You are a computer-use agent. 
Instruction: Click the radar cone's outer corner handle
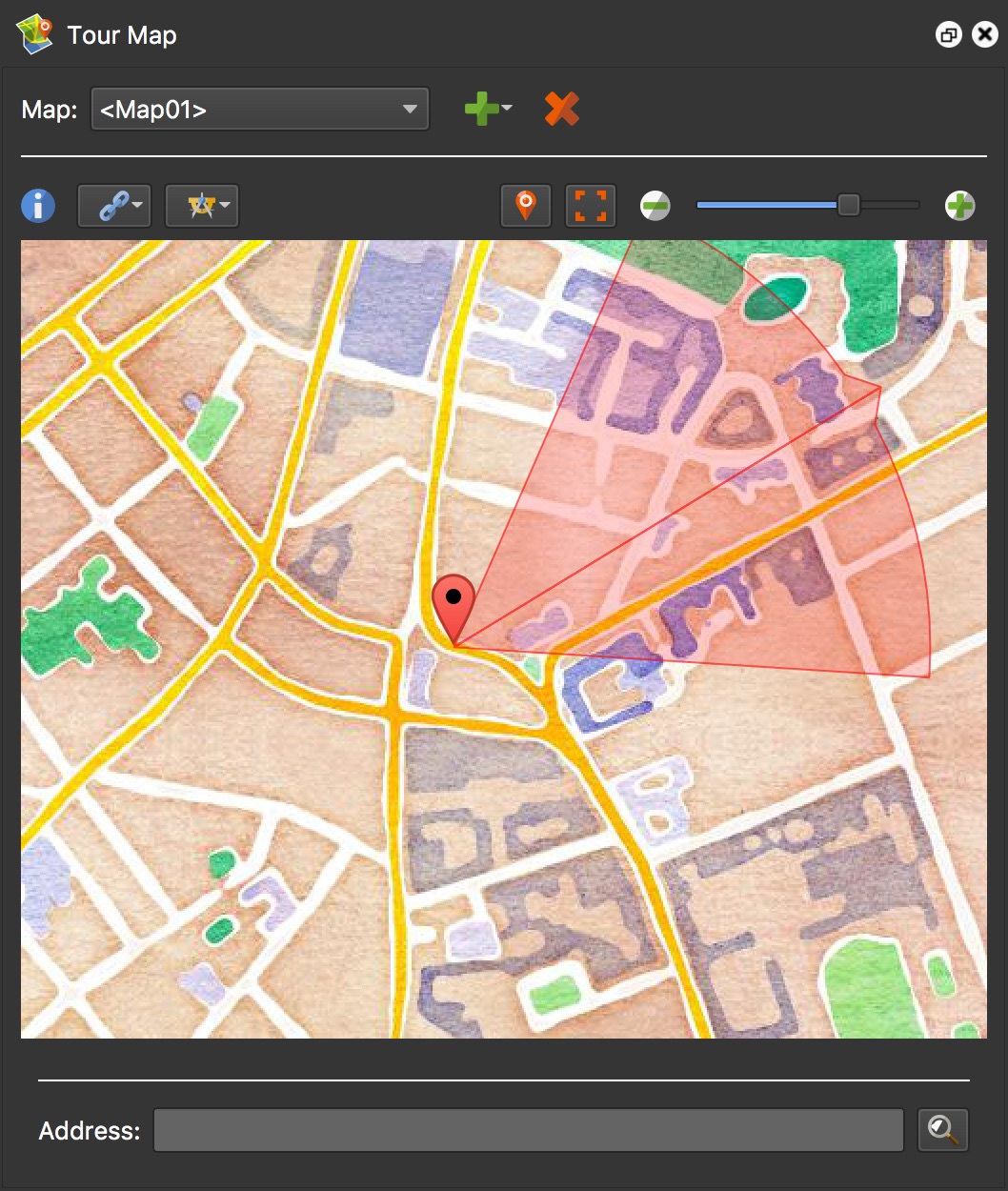click(x=878, y=388)
